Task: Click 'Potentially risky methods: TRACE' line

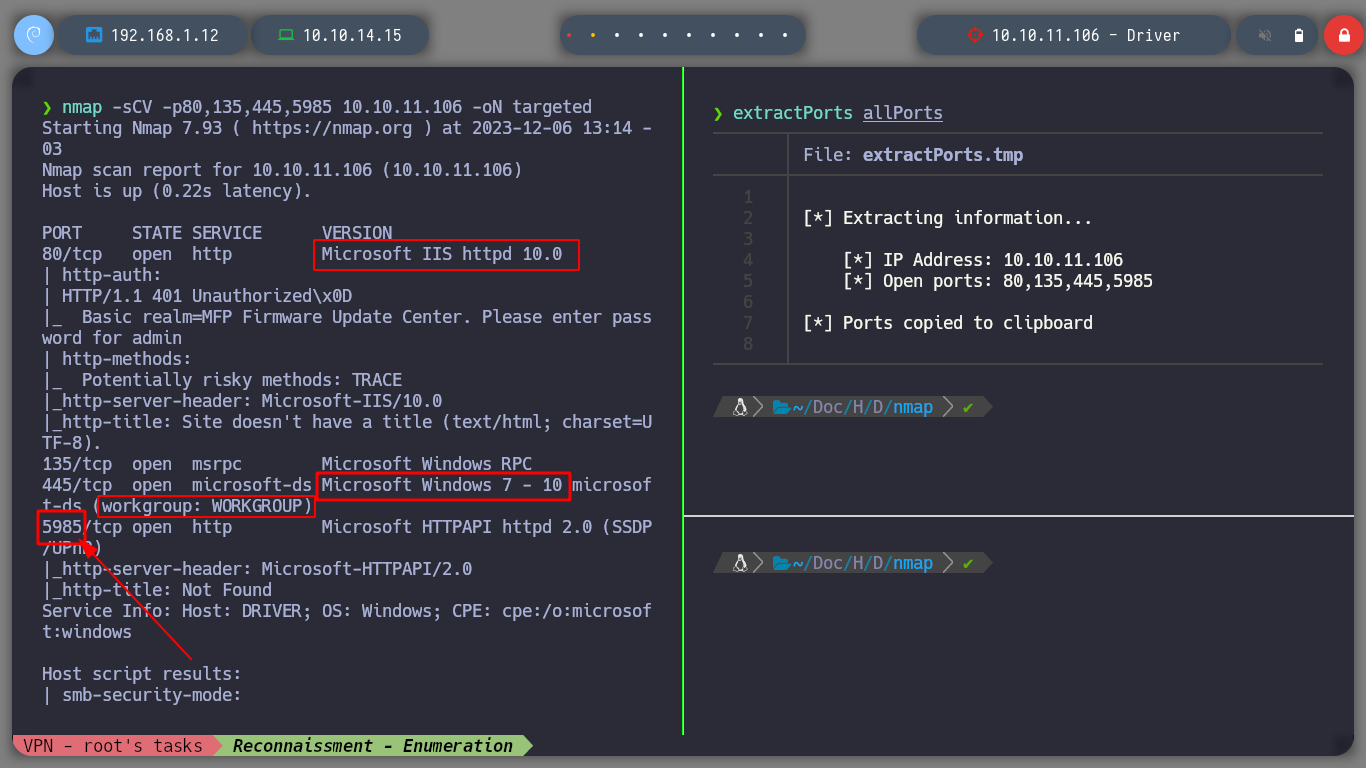Action: [222, 380]
